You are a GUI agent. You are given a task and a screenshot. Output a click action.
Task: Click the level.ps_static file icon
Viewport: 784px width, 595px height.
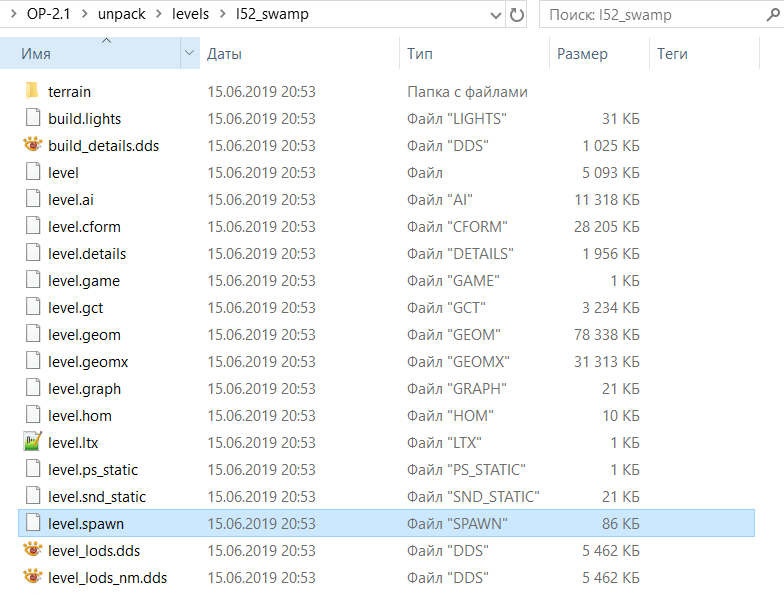[33, 469]
